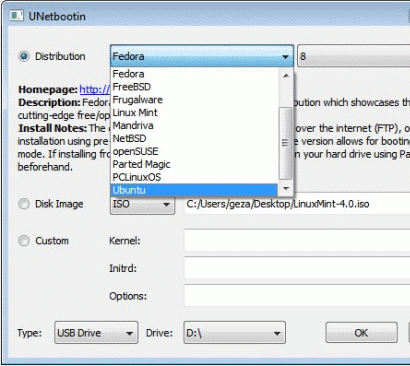The width and height of the screenshot is (410, 366).
Task: Open the Homepage http link
Action: click(95, 89)
